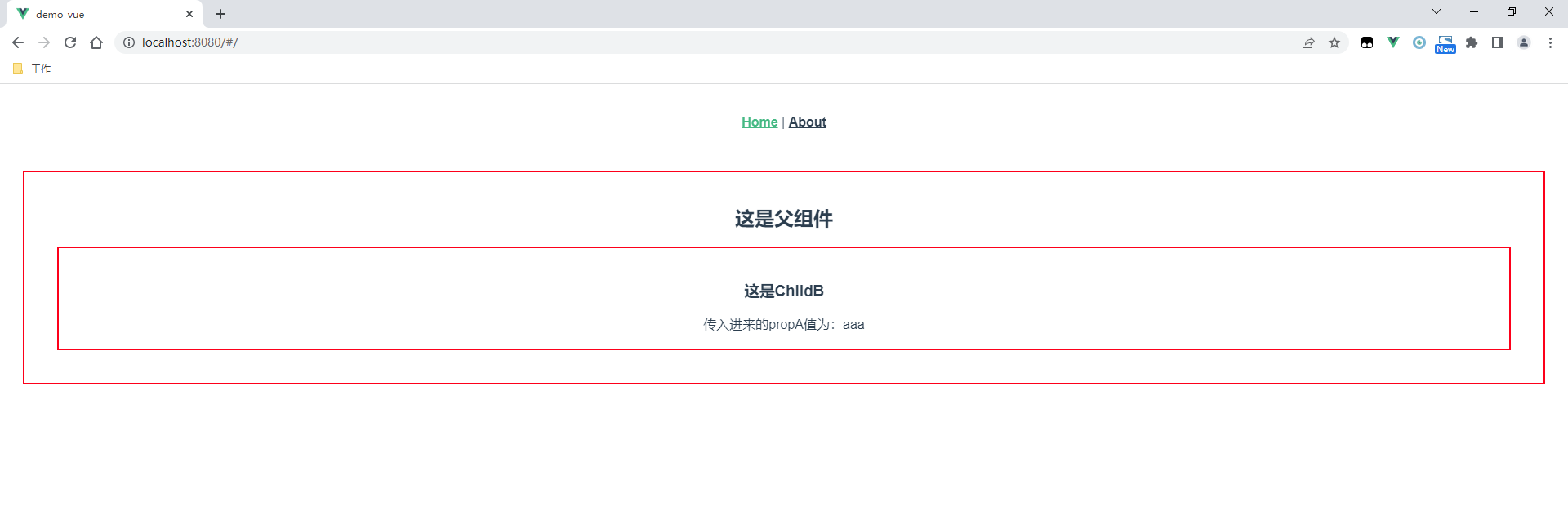Open the user profile avatar
The height and width of the screenshot is (520, 1568).
[x=1524, y=42]
